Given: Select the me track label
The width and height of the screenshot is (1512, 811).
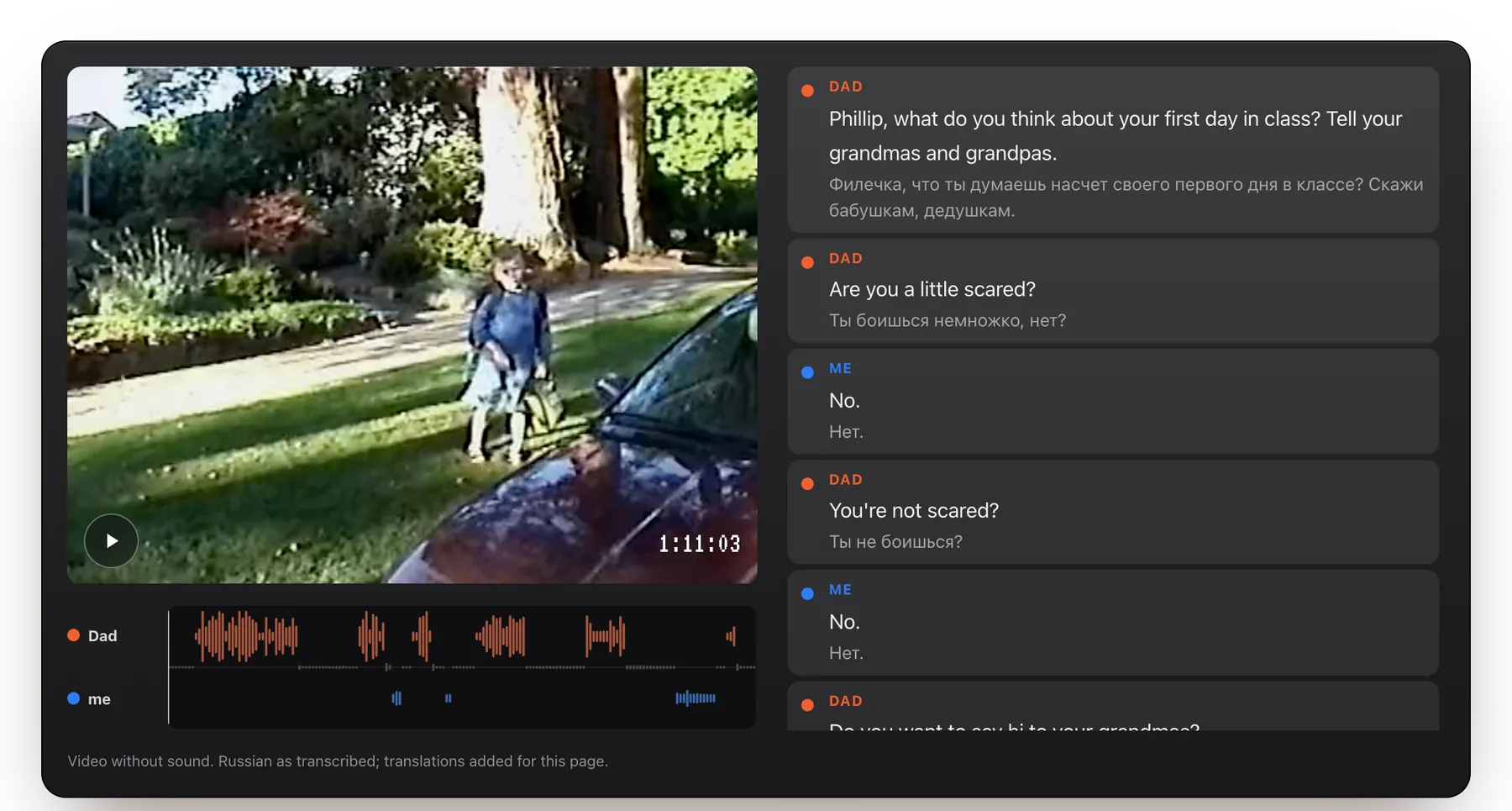Looking at the screenshot, I should tap(99, 699).
